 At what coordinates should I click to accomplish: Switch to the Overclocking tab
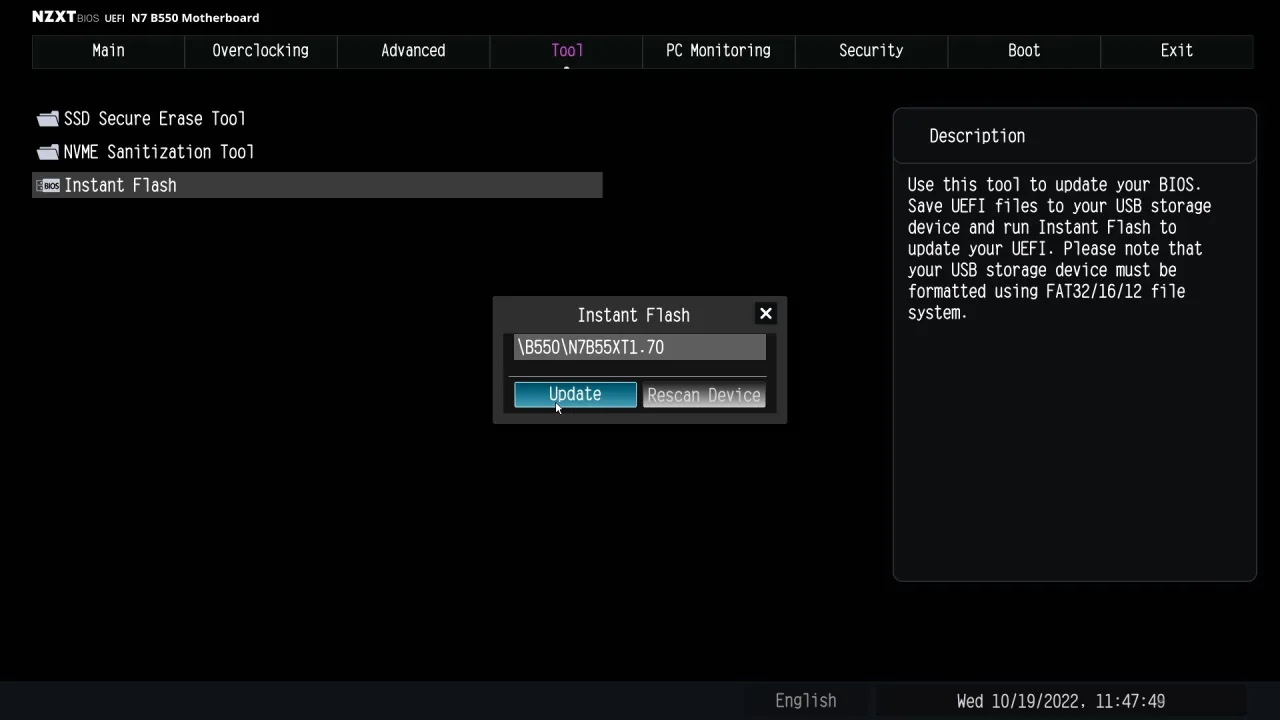[260, 51]
